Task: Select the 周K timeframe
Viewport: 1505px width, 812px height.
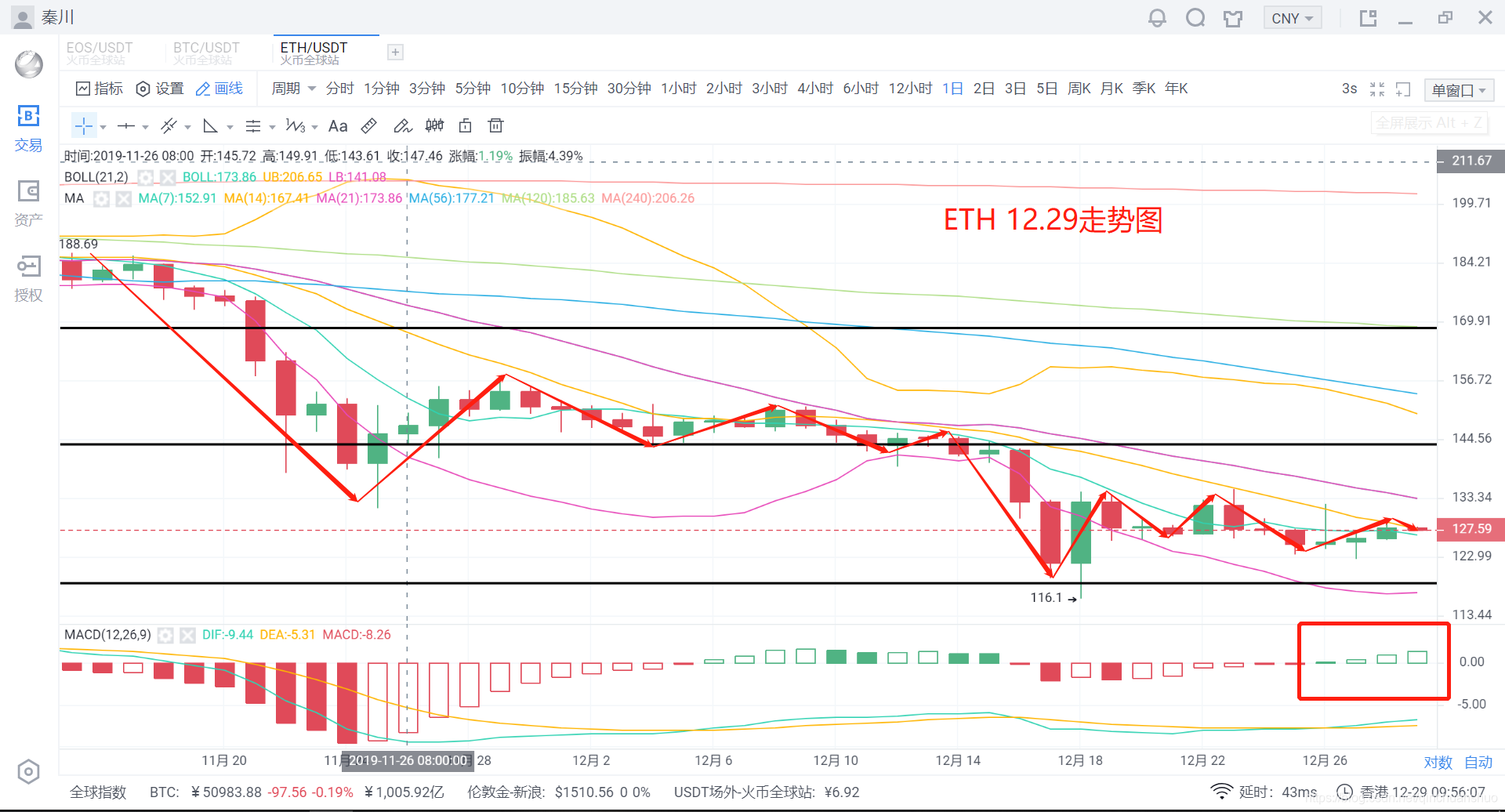Action: click(x=1079, y=89)
